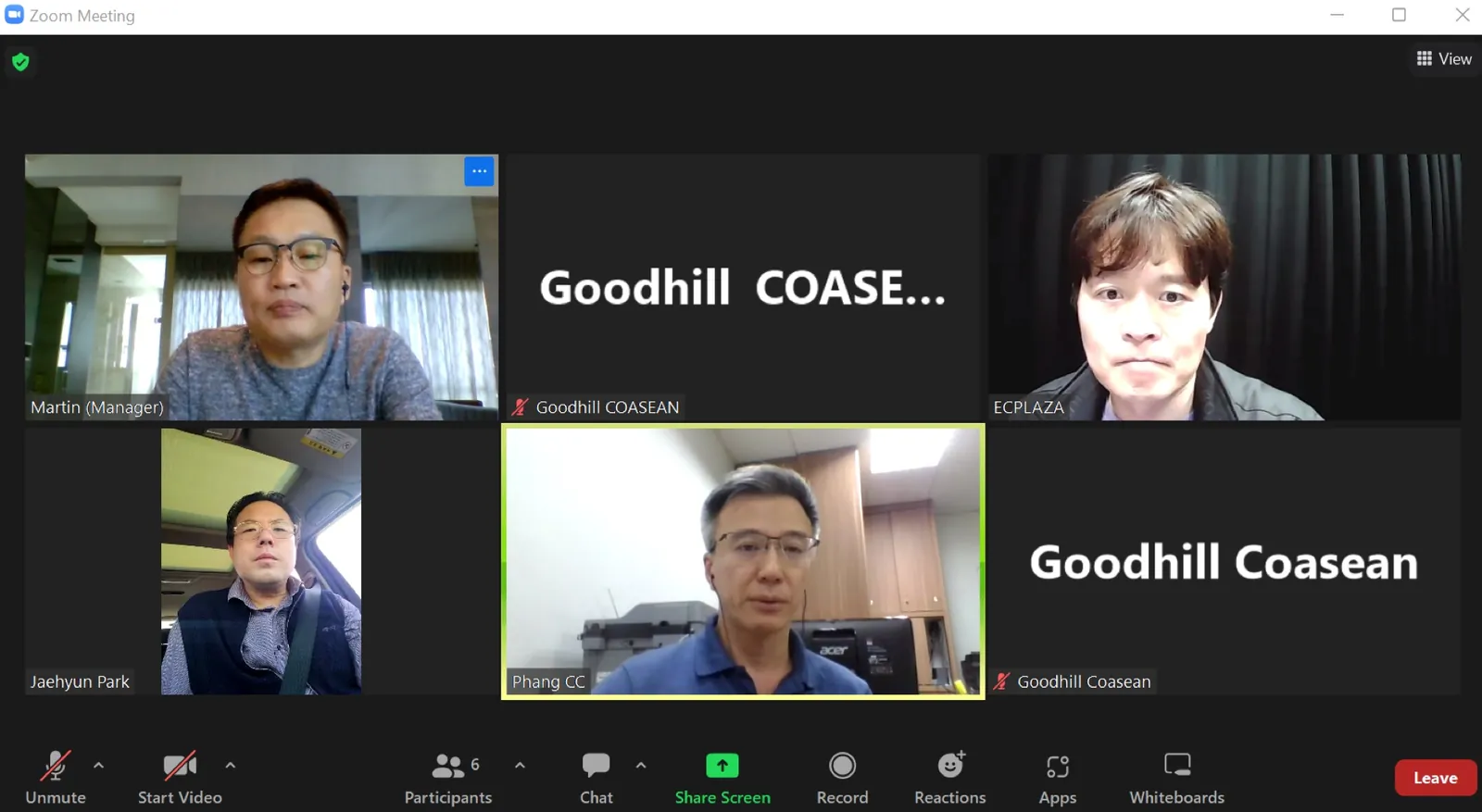Unmute the microphone
The width and height of the screenshot is (1482, 812).
[56, 777]
